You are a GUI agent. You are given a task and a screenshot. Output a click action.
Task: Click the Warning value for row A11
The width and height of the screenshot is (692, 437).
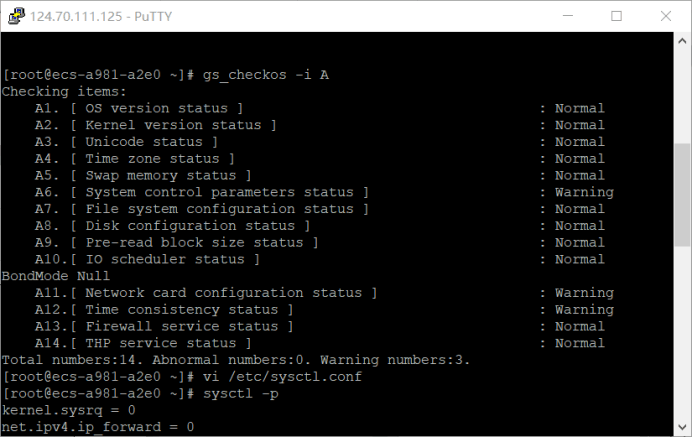pos(584,293)
